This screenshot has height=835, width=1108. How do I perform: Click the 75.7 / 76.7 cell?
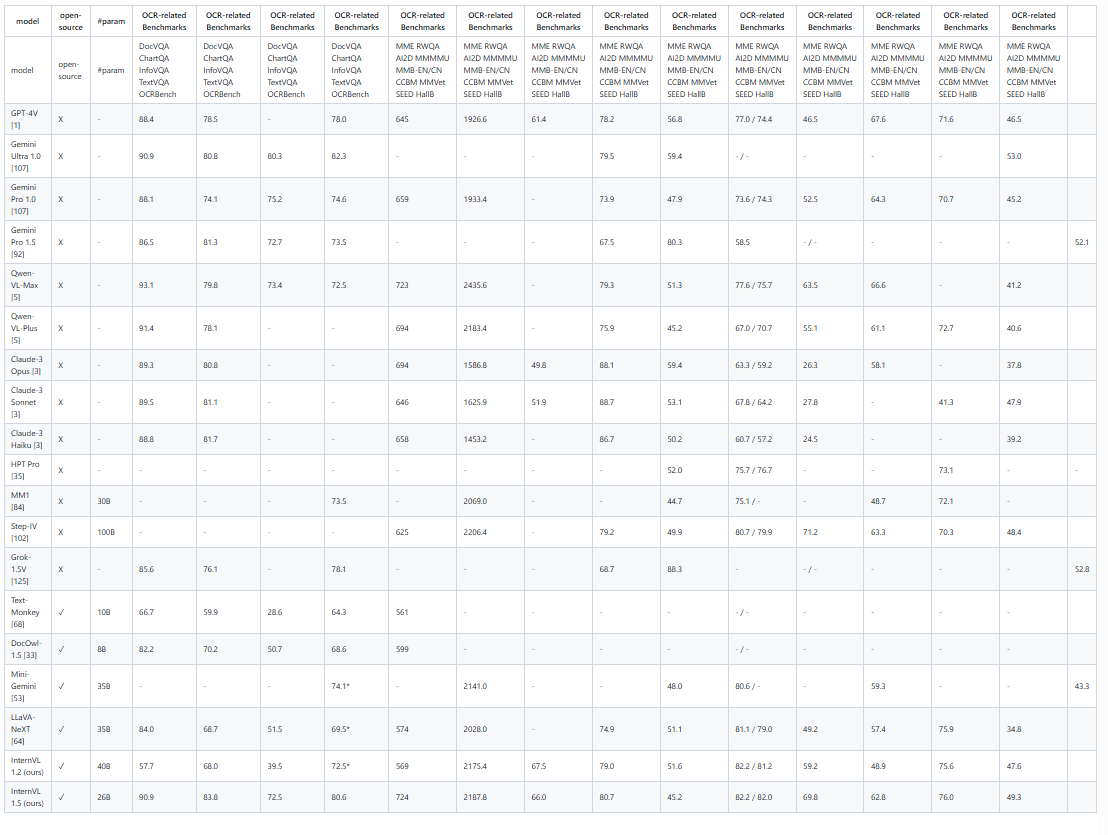762,470
